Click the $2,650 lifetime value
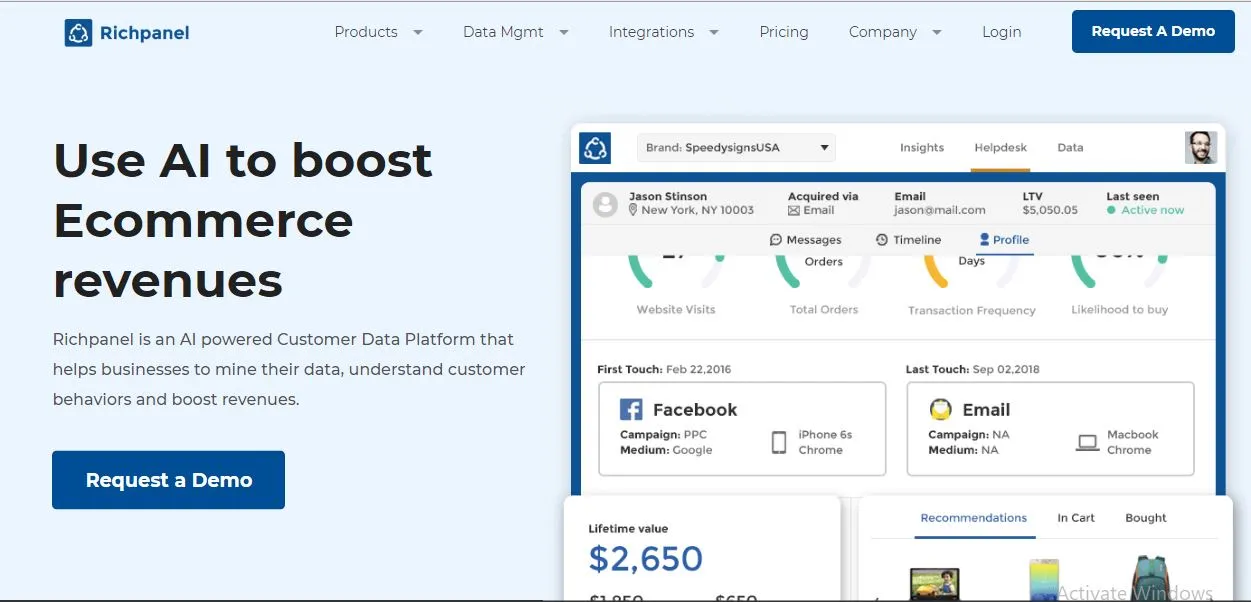The image size is (1251, 602). pyautogui.click(x=646, y=558)
